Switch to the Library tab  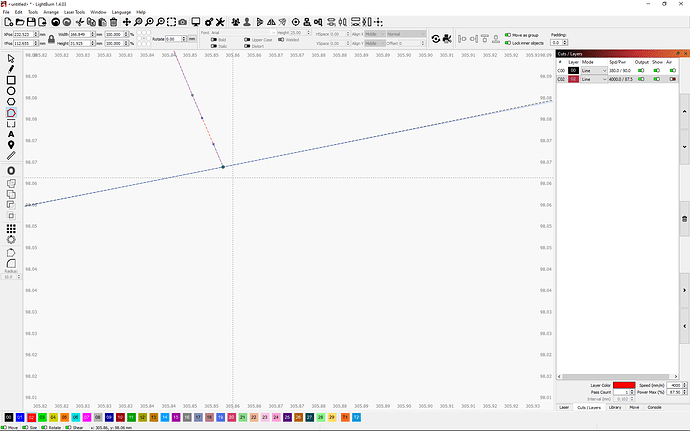[x=615, y=407]
